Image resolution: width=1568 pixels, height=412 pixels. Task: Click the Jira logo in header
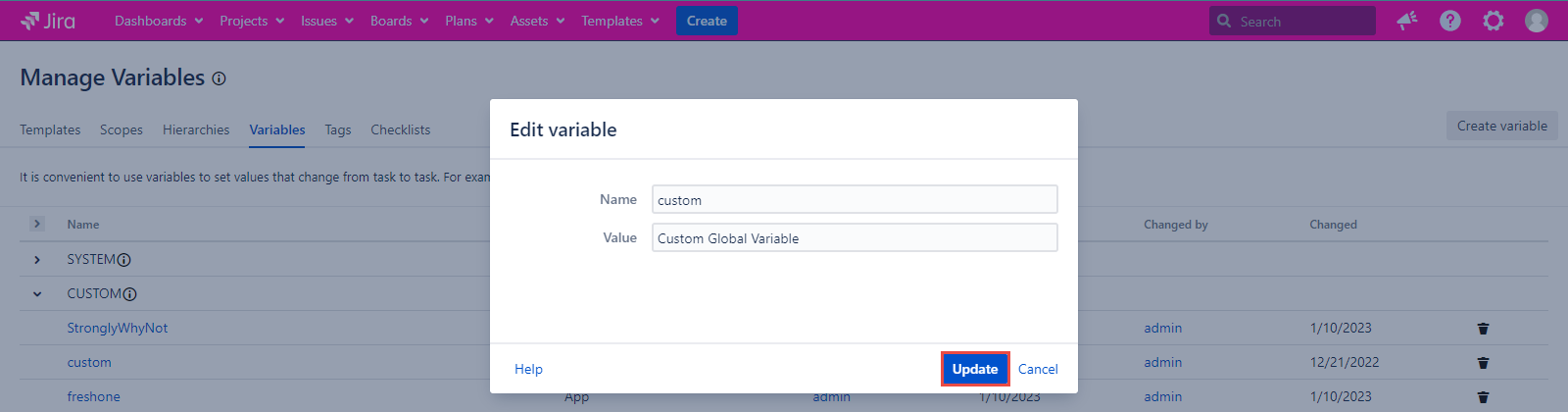click(47, 21)
